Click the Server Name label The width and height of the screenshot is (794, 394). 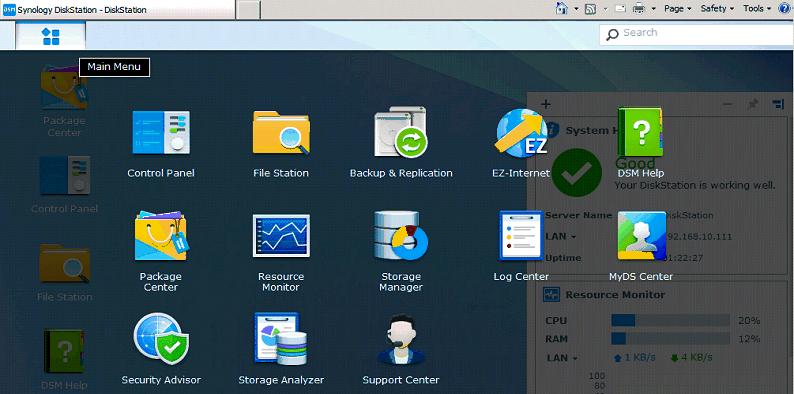click(x=578, y=215)
